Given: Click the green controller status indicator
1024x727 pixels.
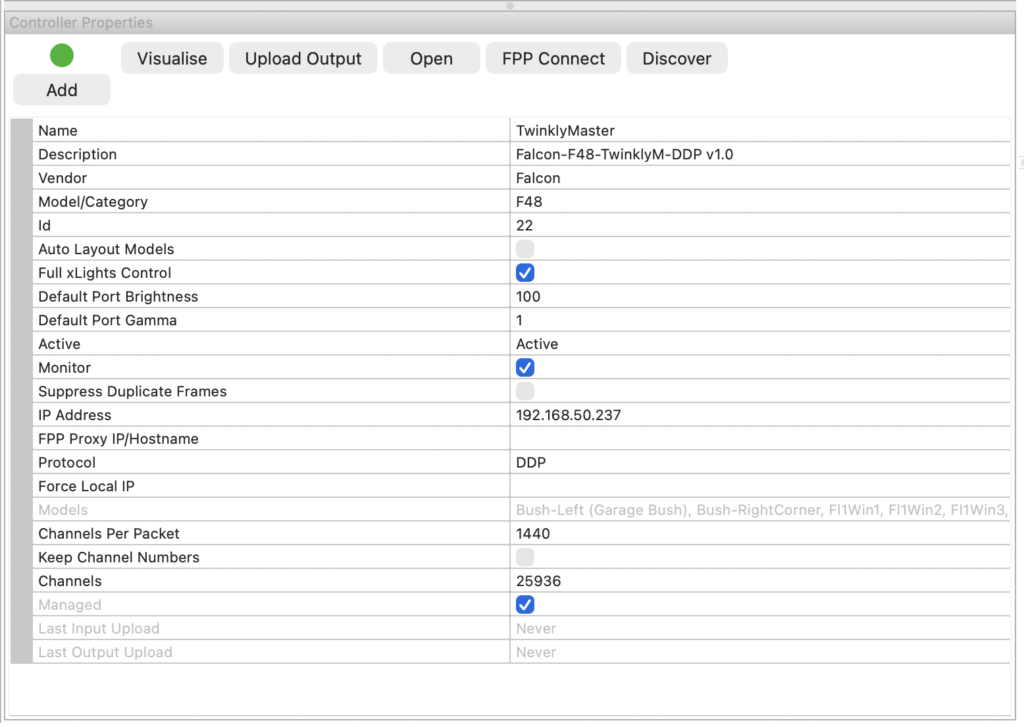Looking at the screenshot, I should 62,56.
